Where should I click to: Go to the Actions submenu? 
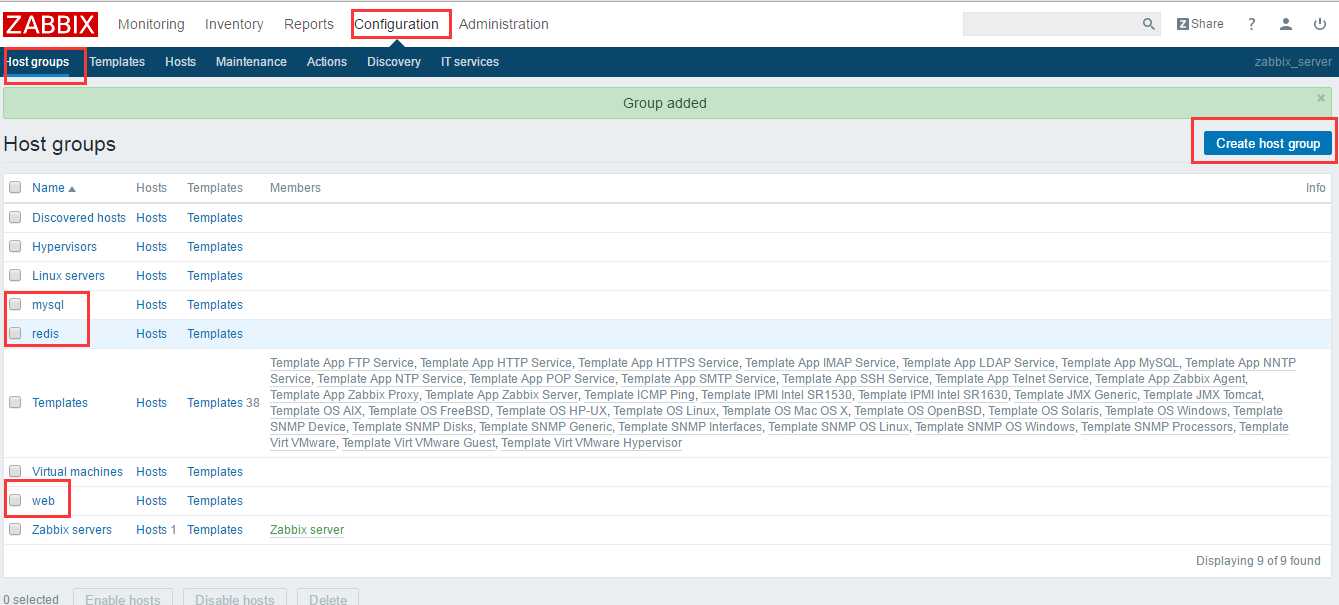coord(327,62)
